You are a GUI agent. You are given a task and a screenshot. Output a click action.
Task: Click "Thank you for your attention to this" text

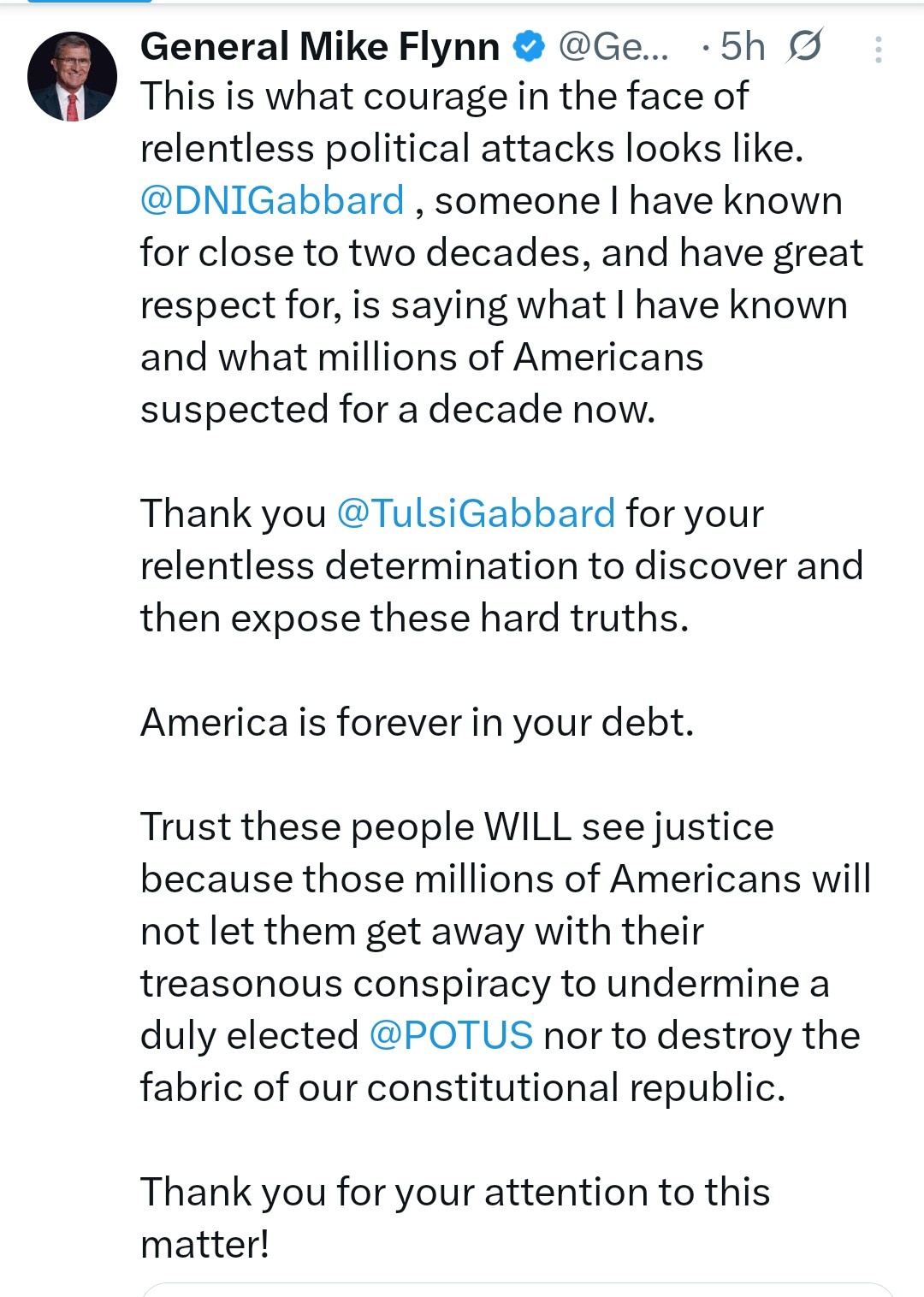[x=455, y=1192]
